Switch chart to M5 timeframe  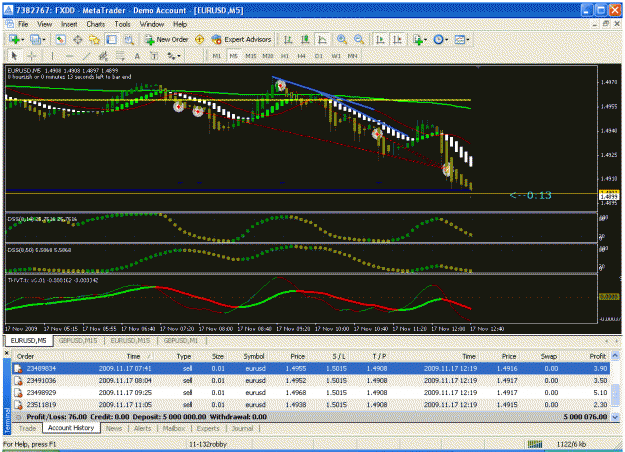tap(234, 56)
